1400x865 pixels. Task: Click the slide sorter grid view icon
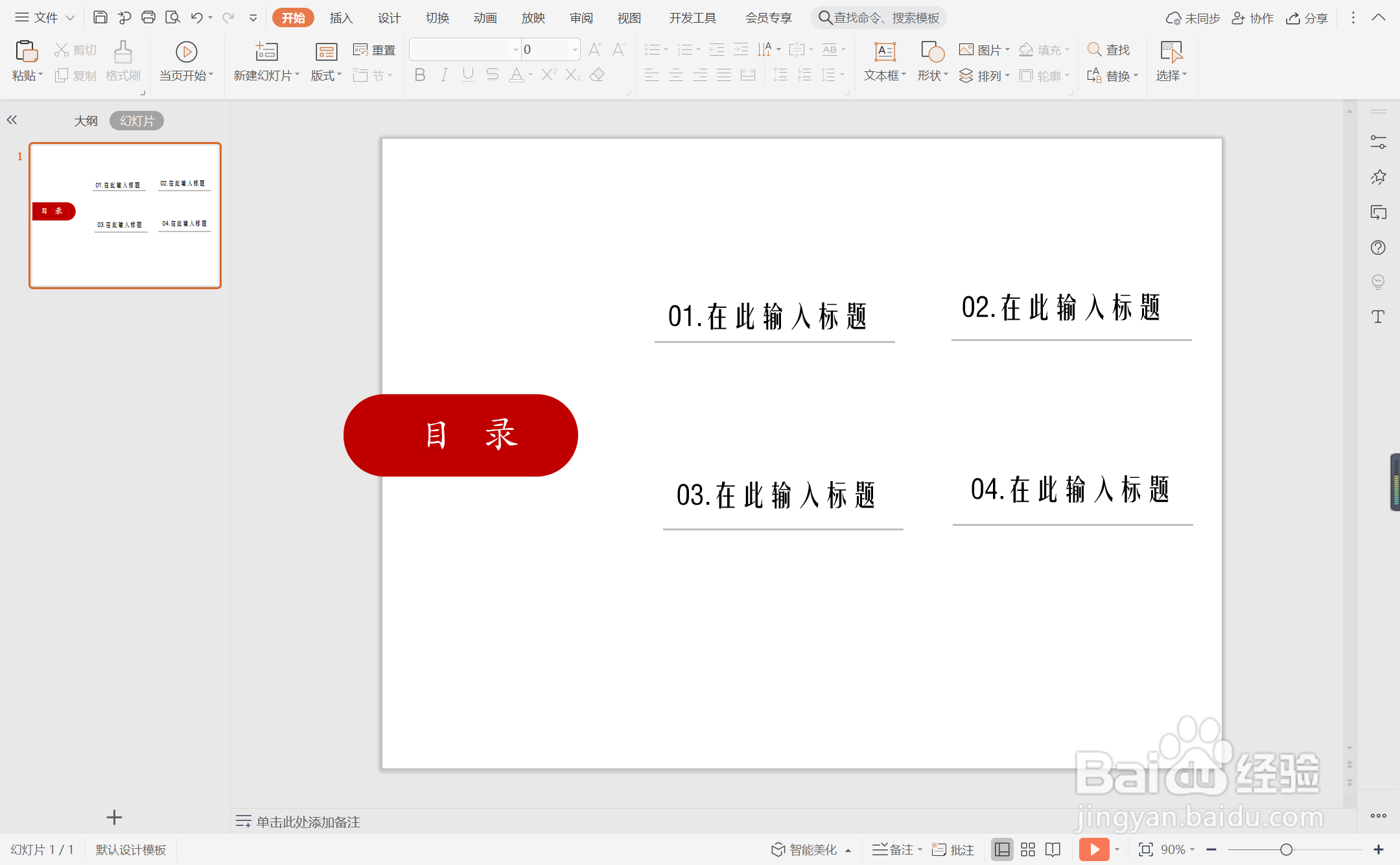[x=1028, y=849]
